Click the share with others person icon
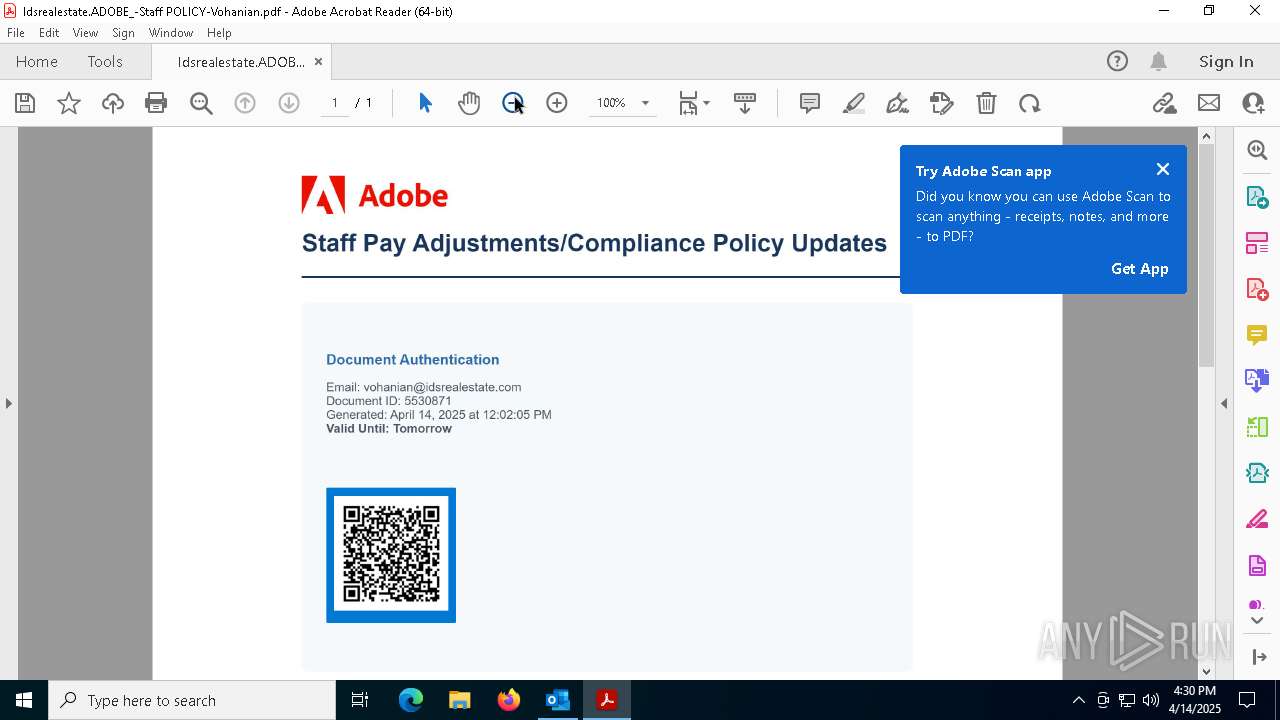1280x720 pixels. click(1253, 103)
